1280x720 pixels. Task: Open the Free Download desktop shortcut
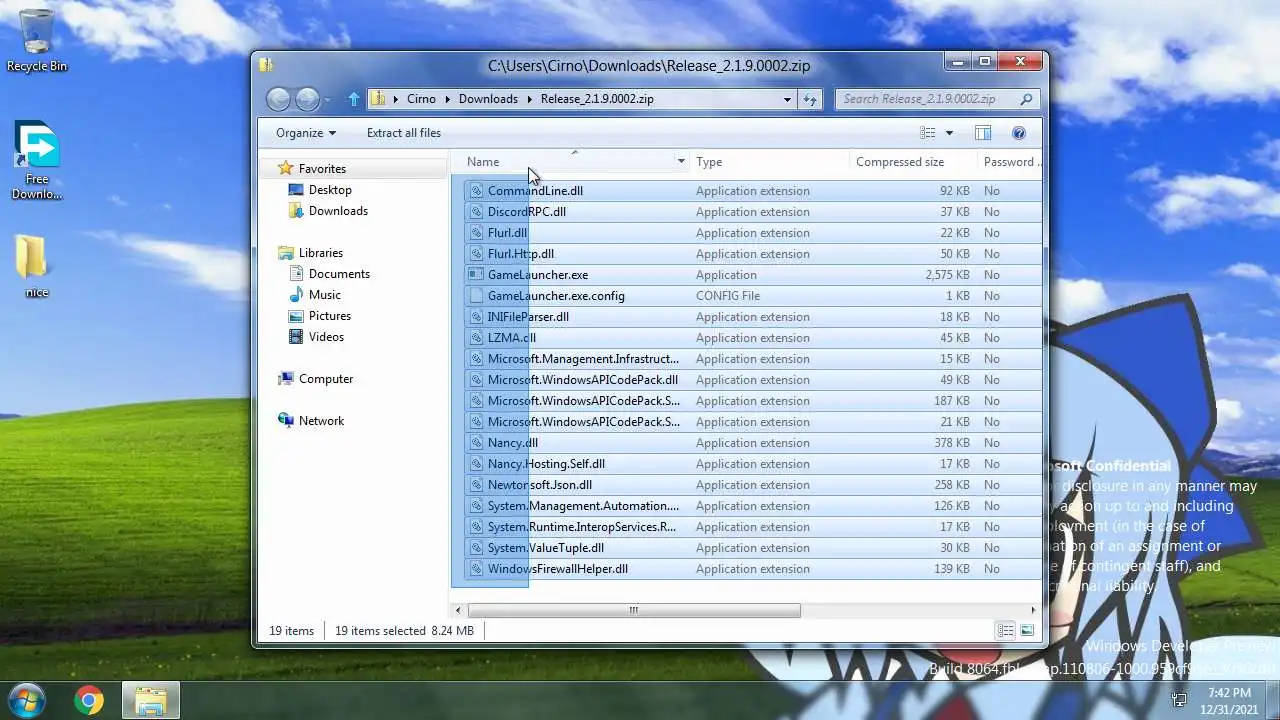[37, 160]
